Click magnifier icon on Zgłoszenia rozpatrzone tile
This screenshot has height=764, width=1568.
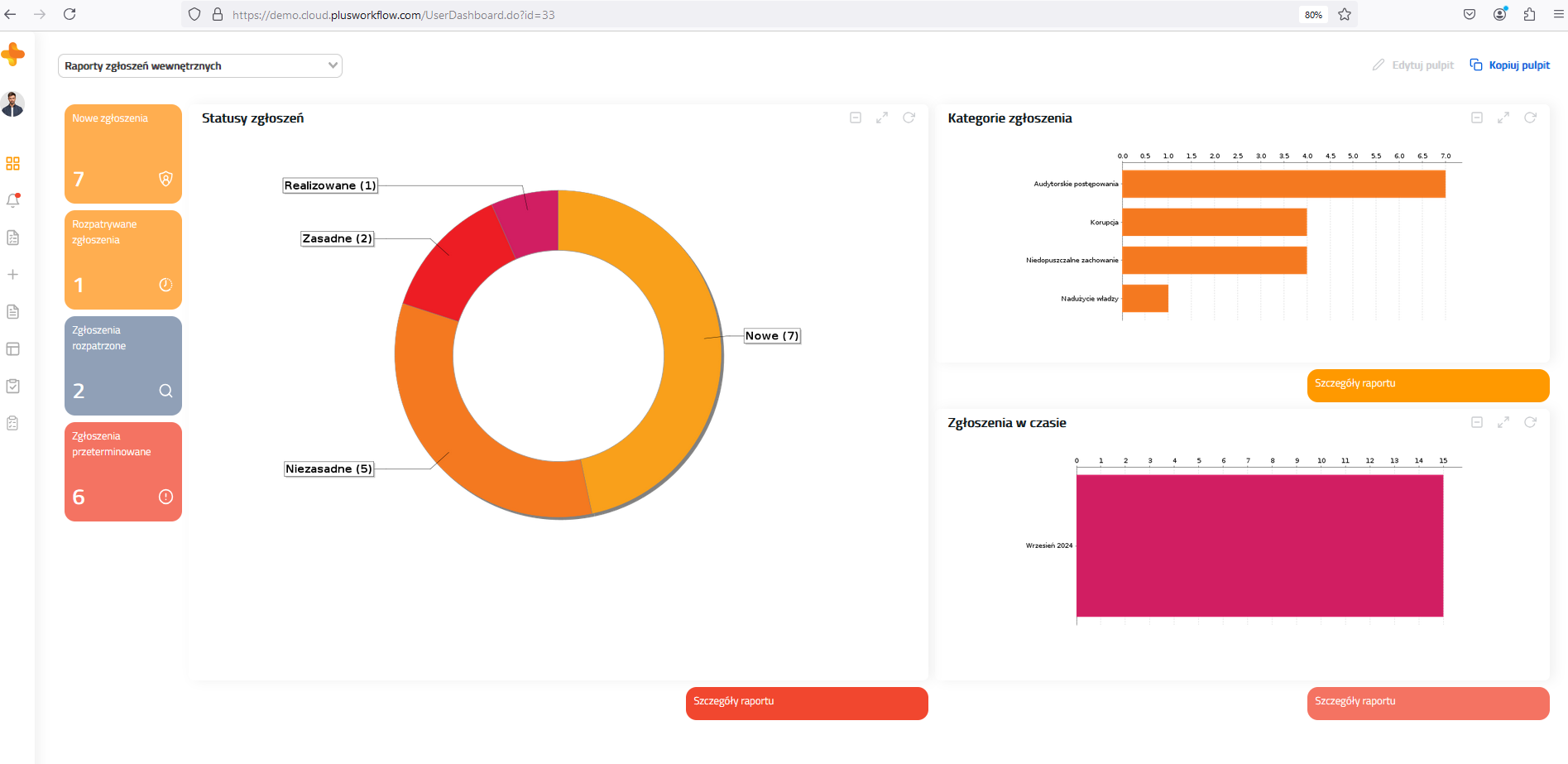pos(165,391)
